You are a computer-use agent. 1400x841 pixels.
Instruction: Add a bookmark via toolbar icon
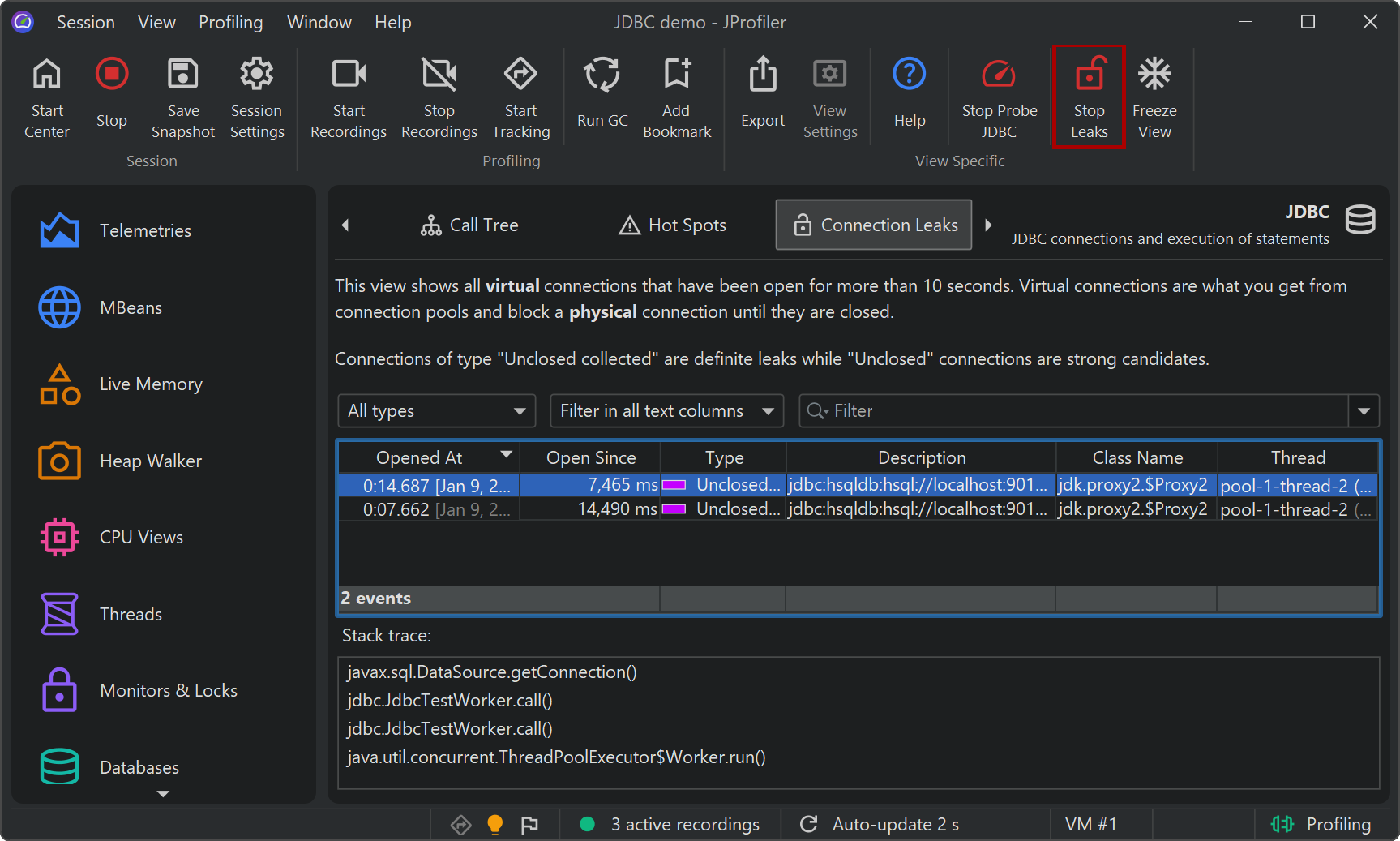click(x=676, y=75)
